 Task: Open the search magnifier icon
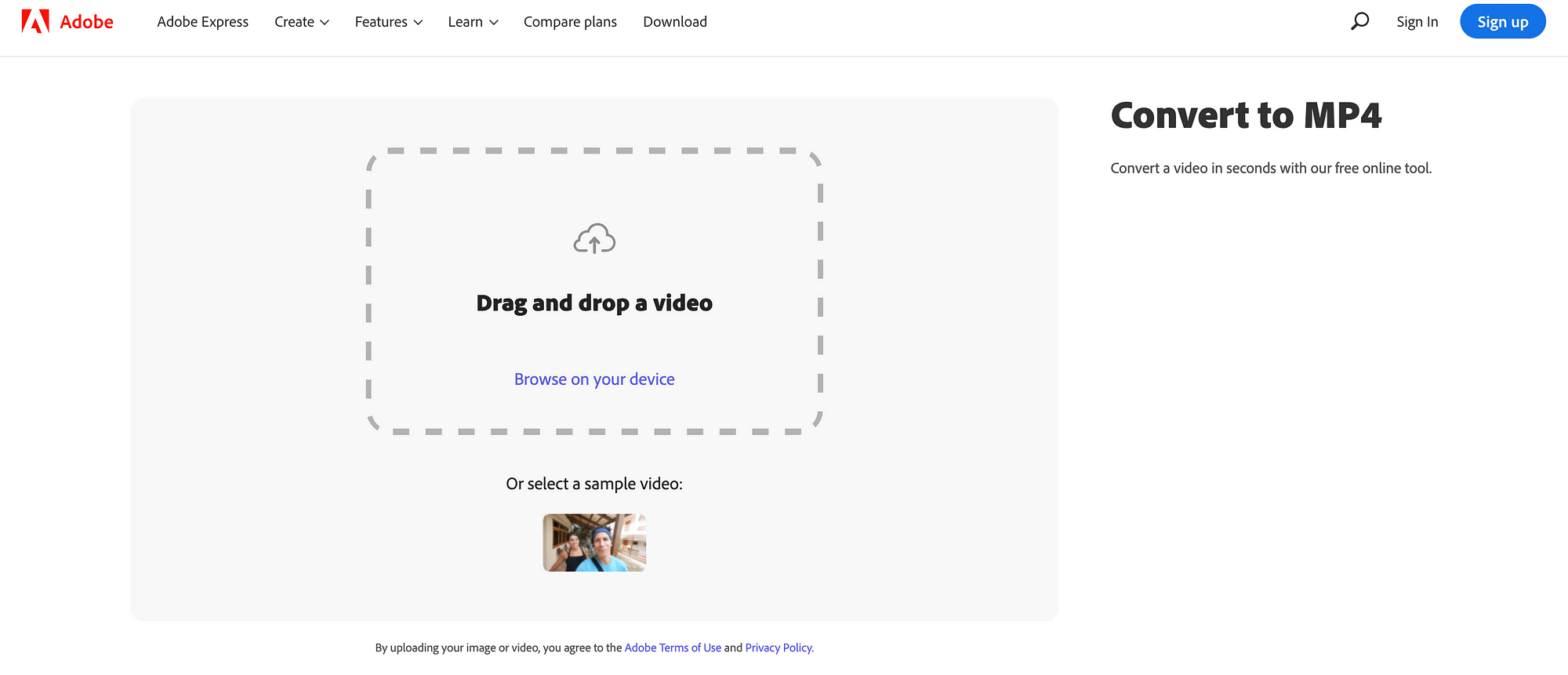point(1360,21)
